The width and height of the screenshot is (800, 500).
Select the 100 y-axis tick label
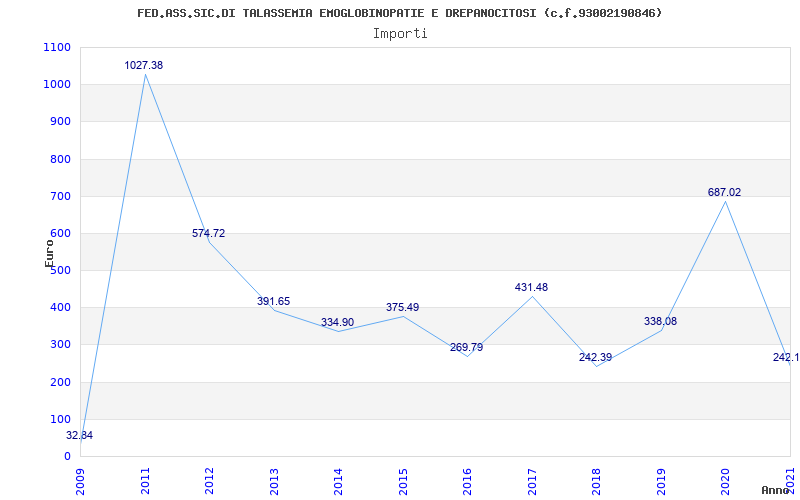(61, 419)
